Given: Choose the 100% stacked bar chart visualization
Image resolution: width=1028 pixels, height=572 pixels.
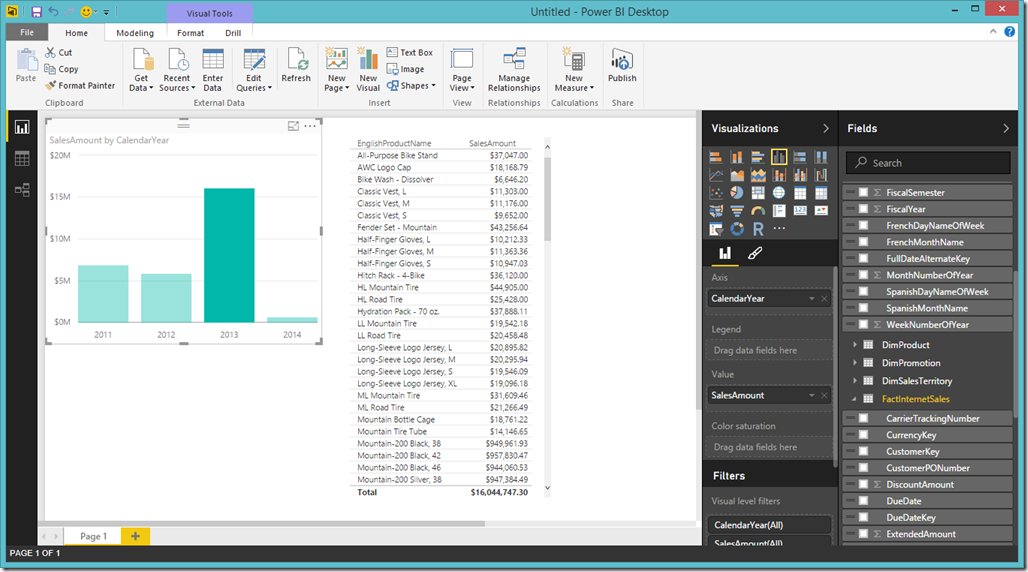Looking at the screenshot, I should point(800,157).
